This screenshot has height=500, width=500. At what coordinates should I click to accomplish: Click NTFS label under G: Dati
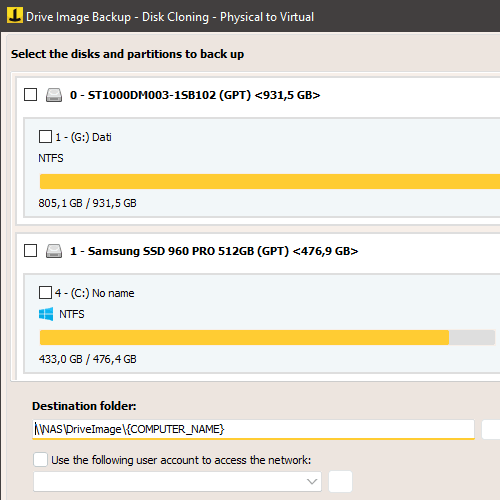[51, 158]
